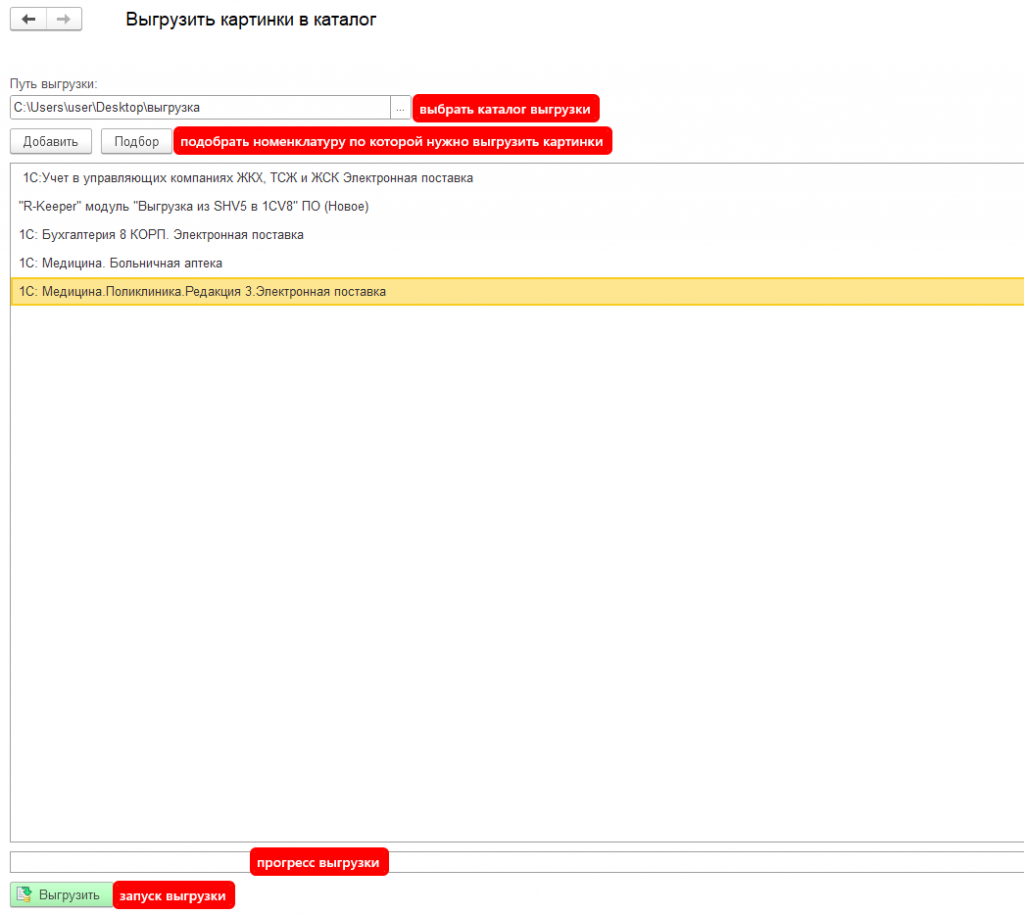Select row 1С: Медицина. Больничная аптека
This screenshot has height=915, width=1024.
tap(517, 263)
